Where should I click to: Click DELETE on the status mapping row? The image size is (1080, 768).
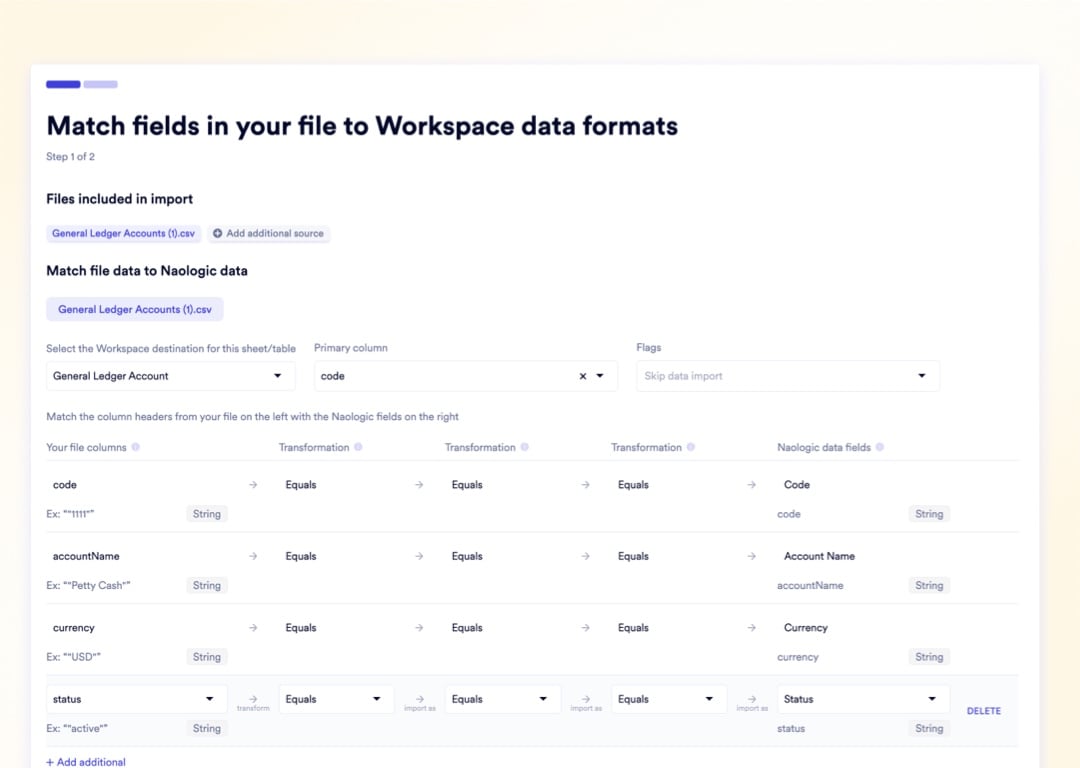tap(983, 710)
